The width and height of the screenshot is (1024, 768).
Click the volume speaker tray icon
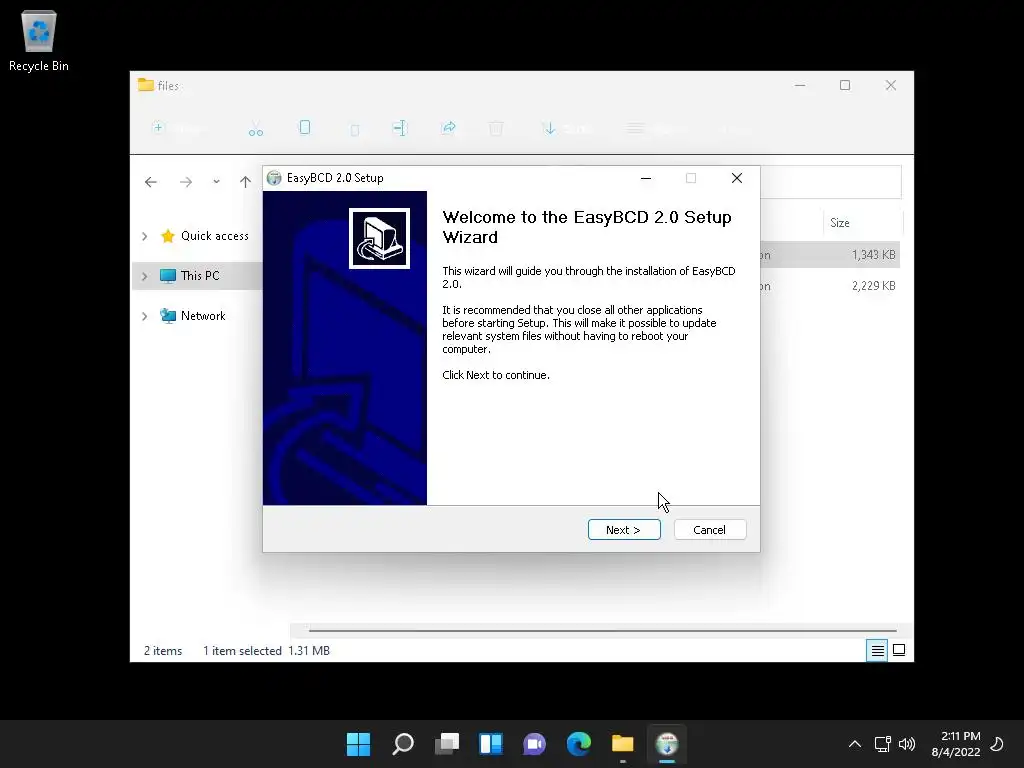[907, 744]
